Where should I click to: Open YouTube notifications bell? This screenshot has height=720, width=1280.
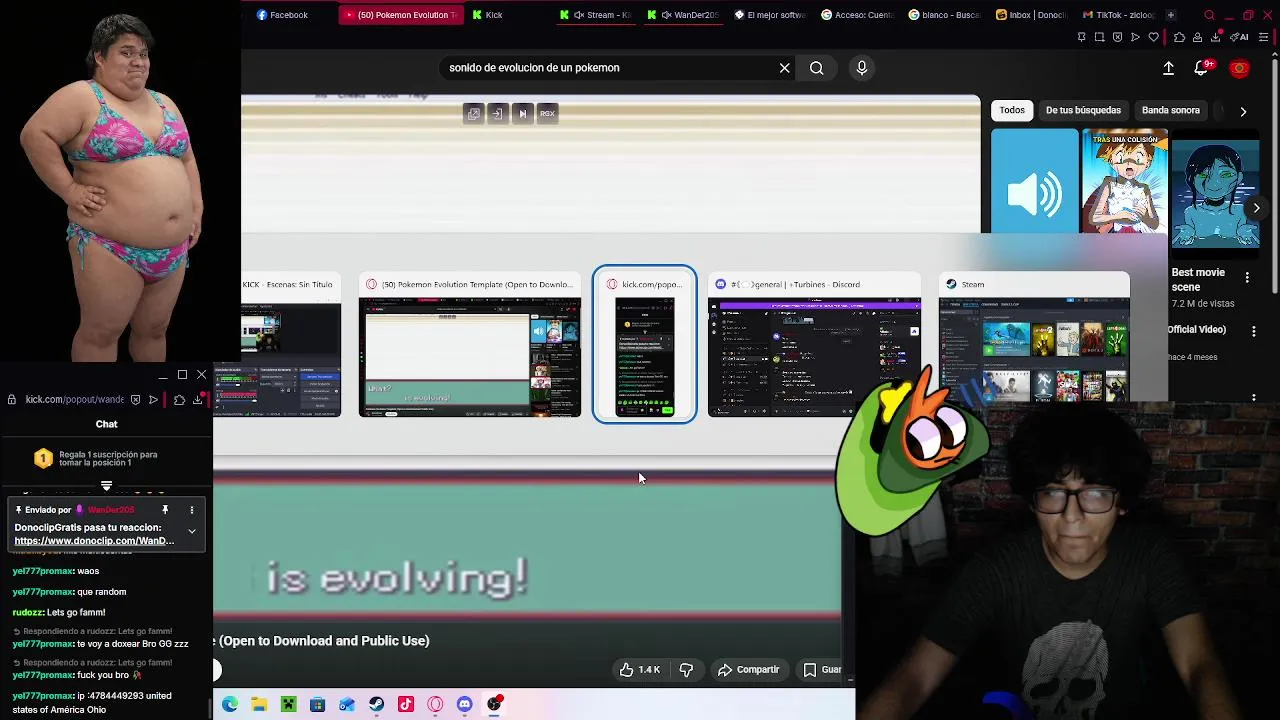1202,68
